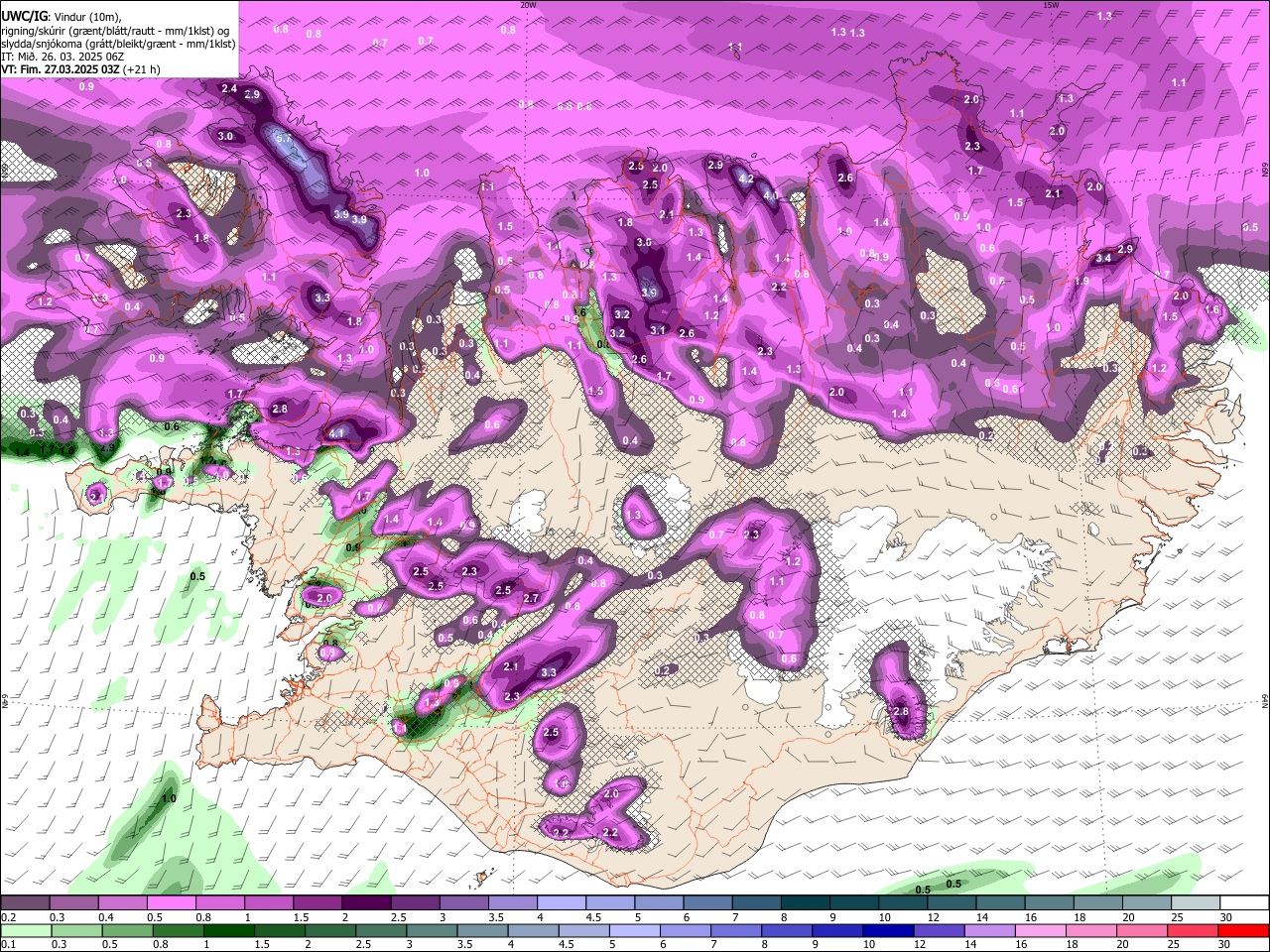Click the '15W' longitude label at the top

(1052, 5)
